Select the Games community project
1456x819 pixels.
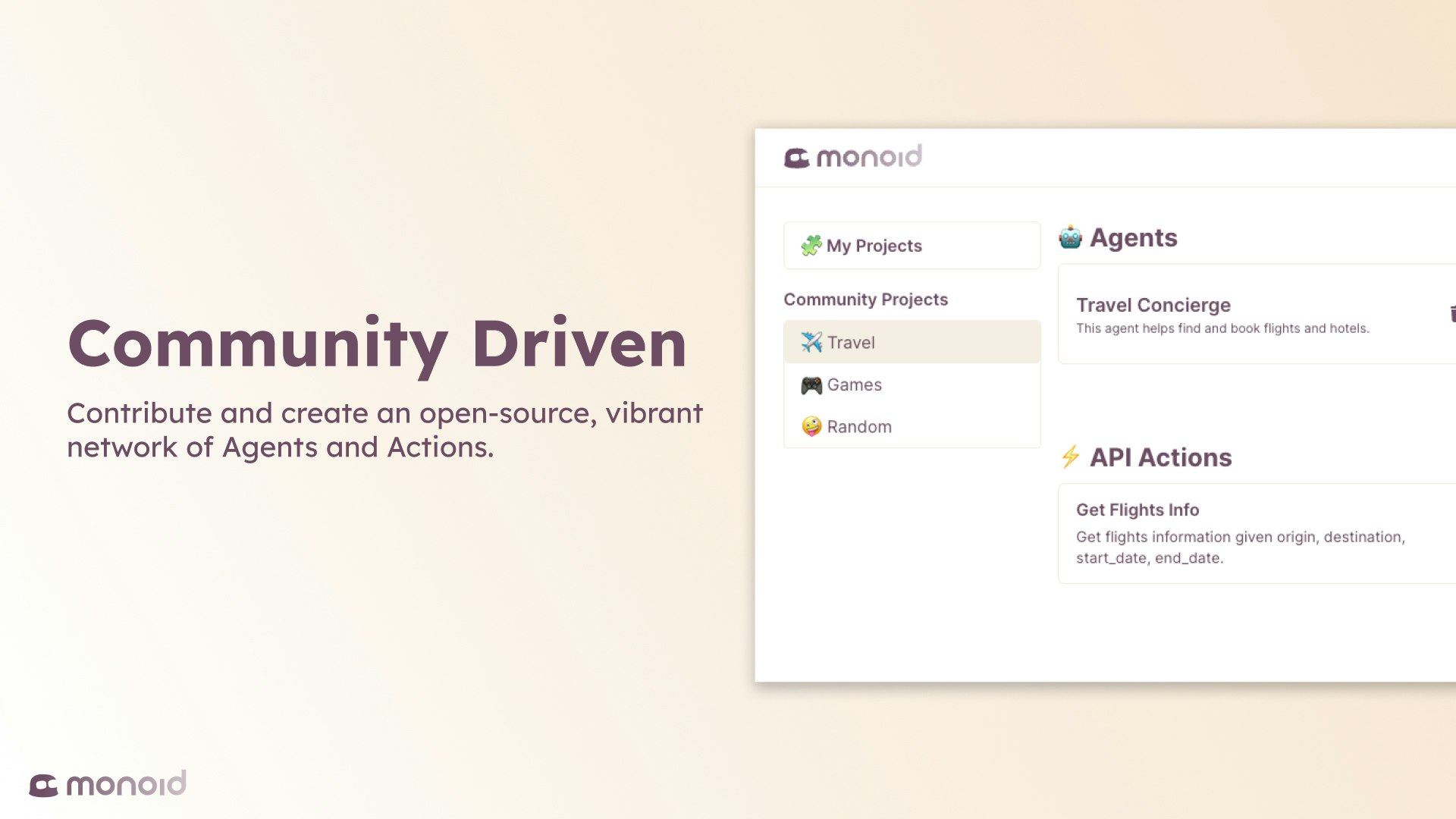click(x=912, y=385)
